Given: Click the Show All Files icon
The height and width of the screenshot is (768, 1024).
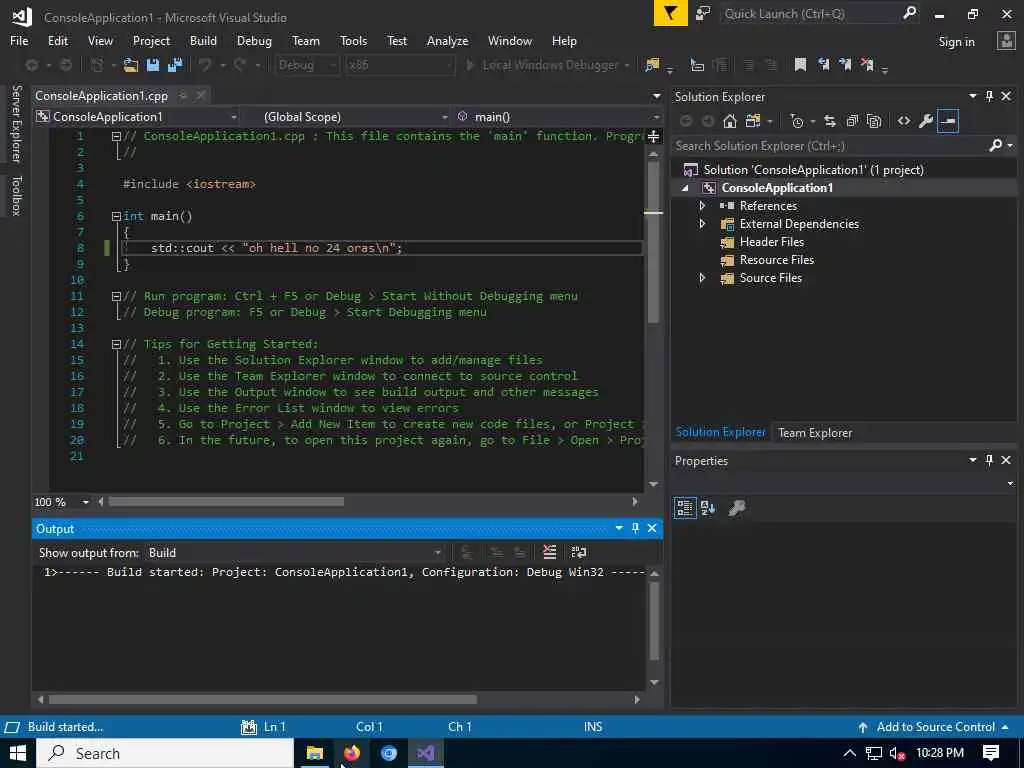Looking at the screenshot, I should (x=874, y=121).
